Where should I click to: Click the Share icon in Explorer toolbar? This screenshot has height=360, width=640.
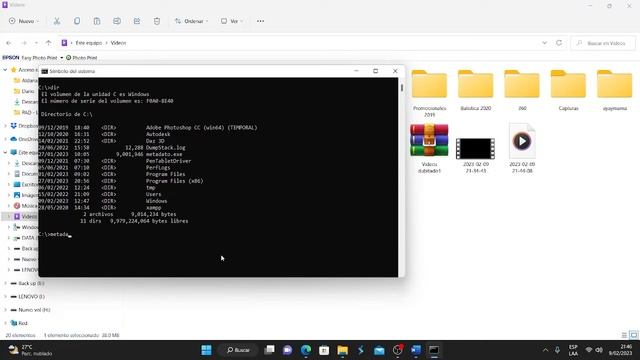[x=137, y=21]
